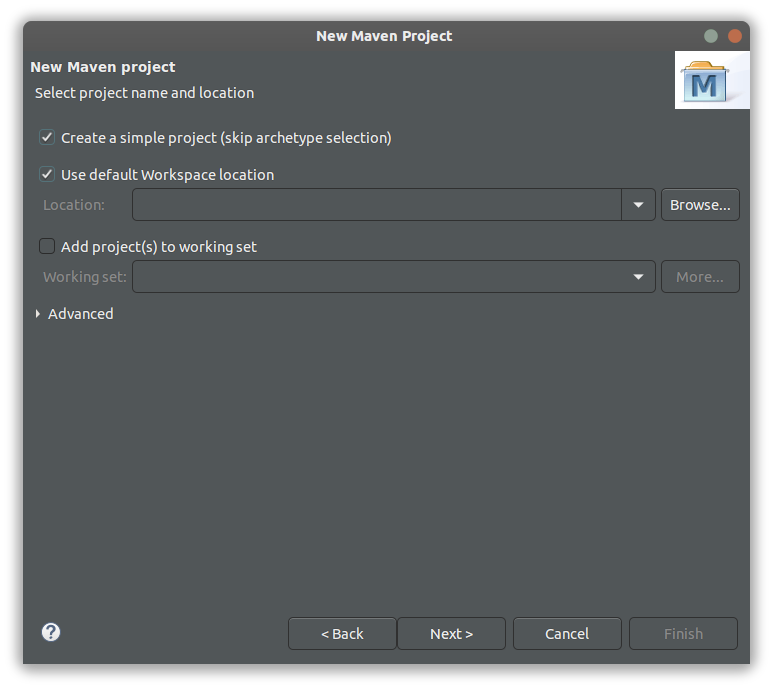Click the 'Select project name and location' text

[144, 93]
